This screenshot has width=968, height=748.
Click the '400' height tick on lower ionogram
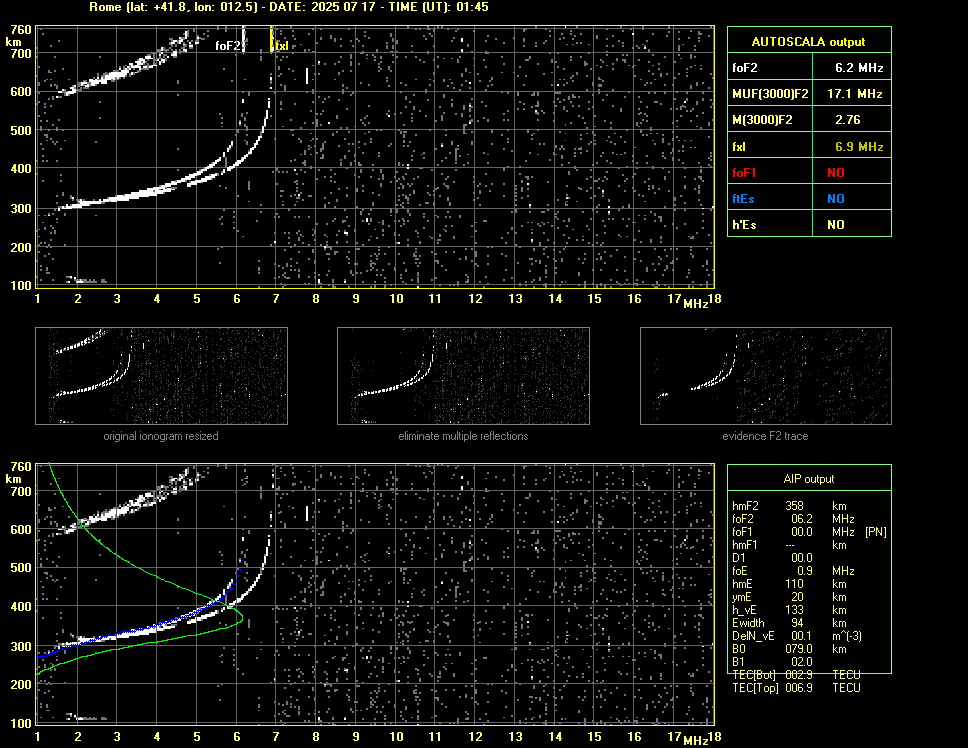[21, 607]
